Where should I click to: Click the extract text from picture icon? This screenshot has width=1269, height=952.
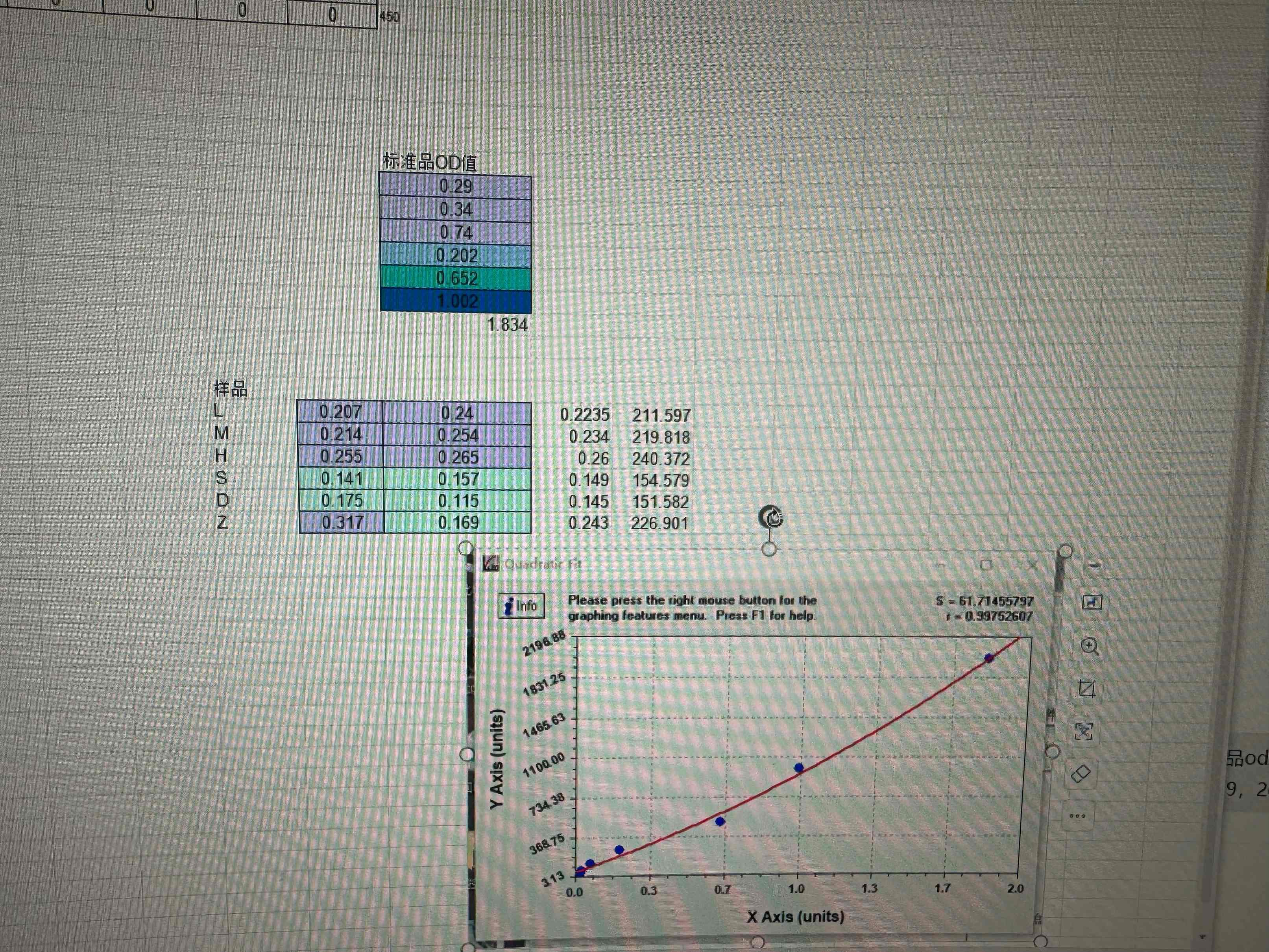[x=1083, y=731]
